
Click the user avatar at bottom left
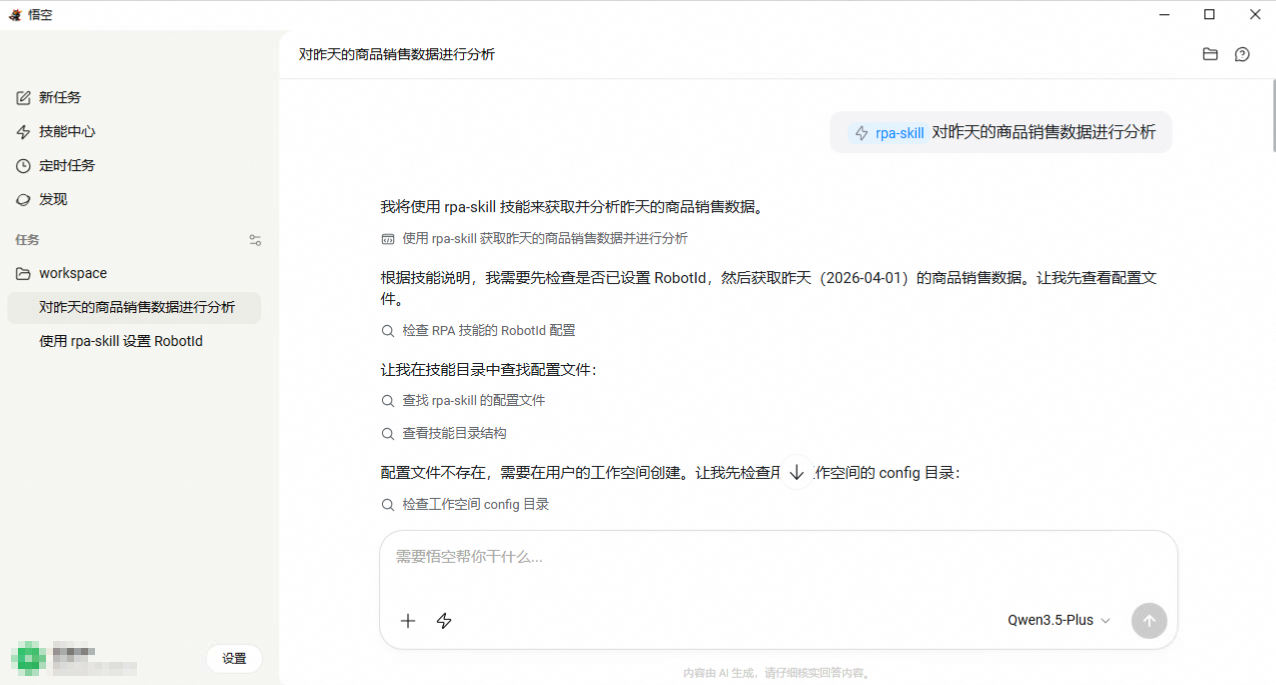[x=28, y=658]
